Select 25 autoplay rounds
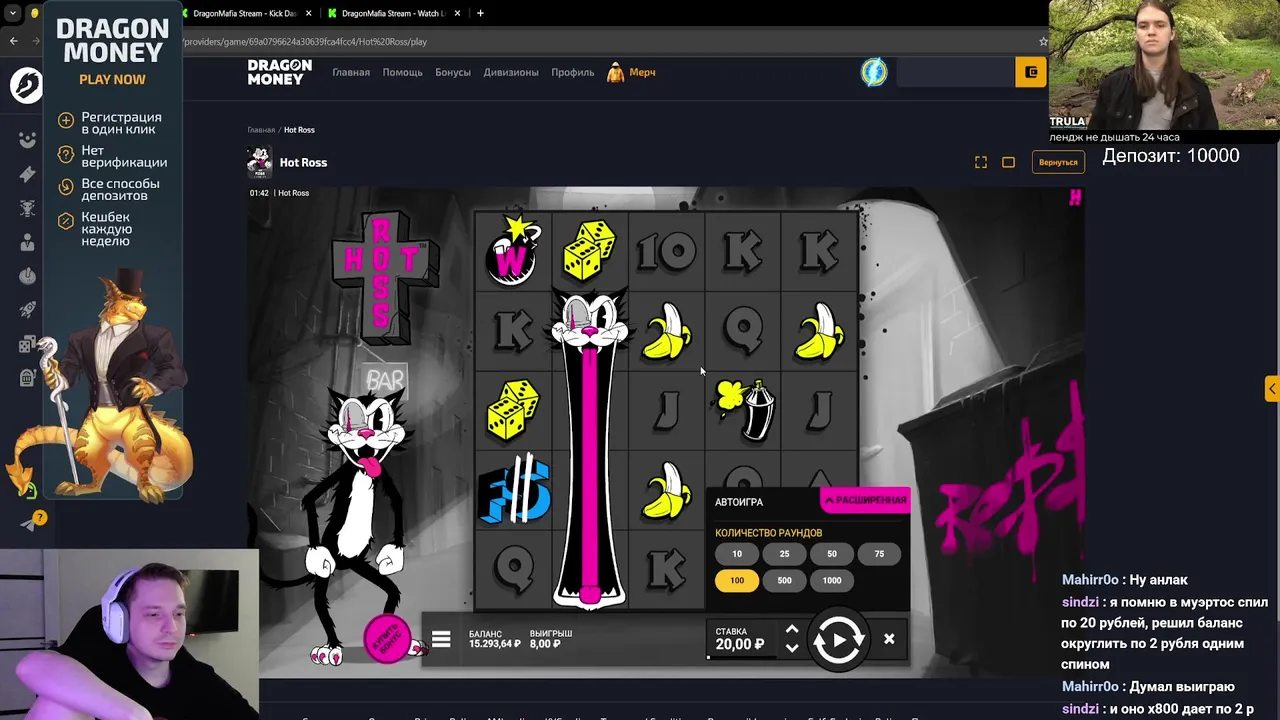Image resolution: width=1280 pixels, height=720 pixels. [784, 554]
